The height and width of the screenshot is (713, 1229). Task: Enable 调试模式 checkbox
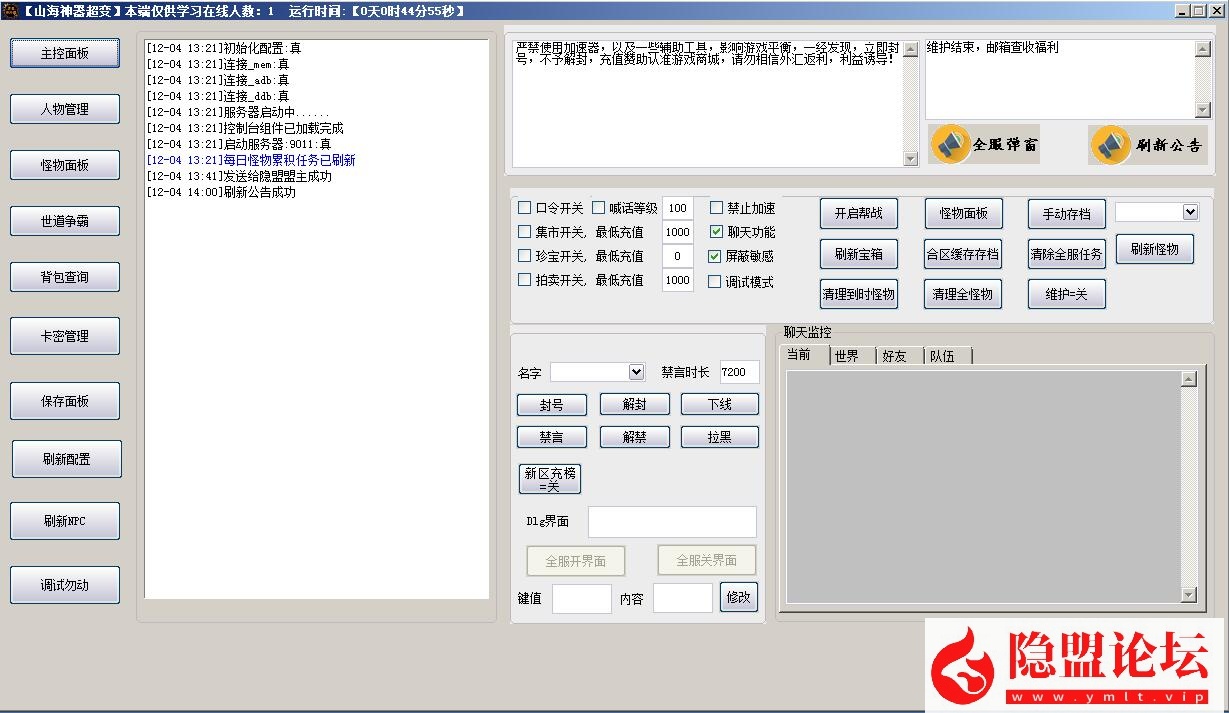coord(716,282)
